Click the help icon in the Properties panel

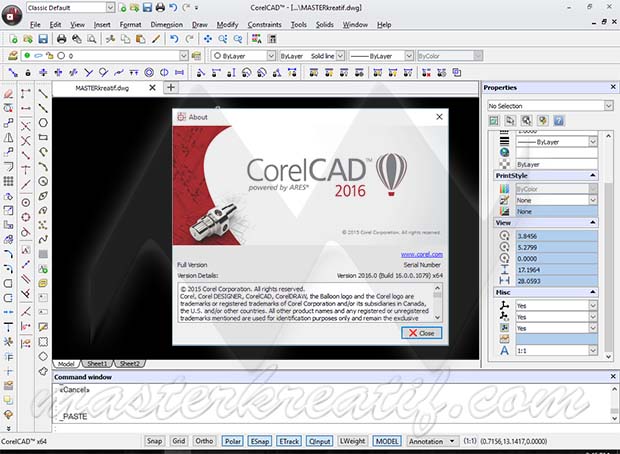pyautogui.click(x=559, y=120)
